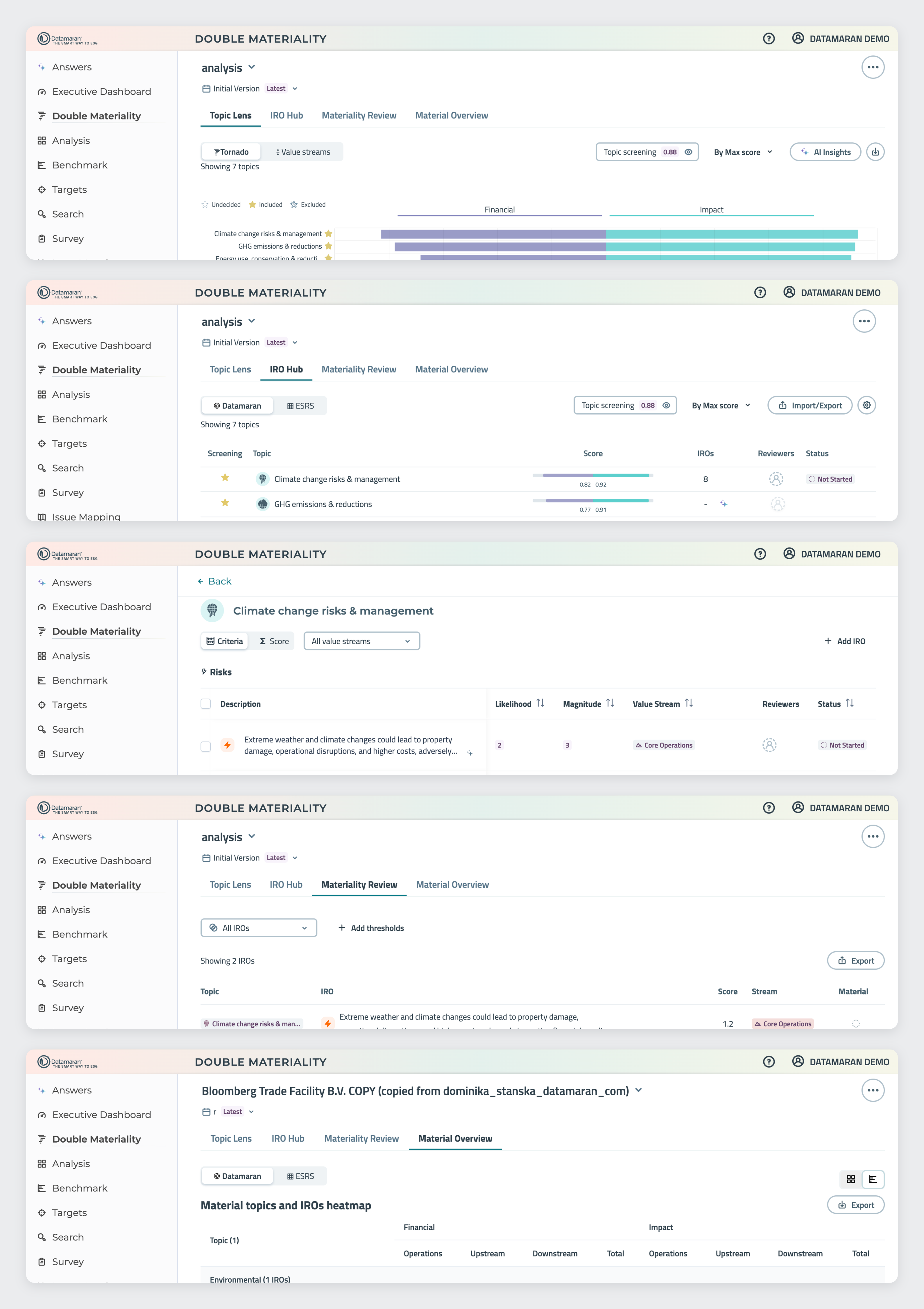The height and width of the screenshot is (1309, 924).
Task: Click the globe icon beside the Climate change risks & management heading
Action: click(x=212, y=611)
